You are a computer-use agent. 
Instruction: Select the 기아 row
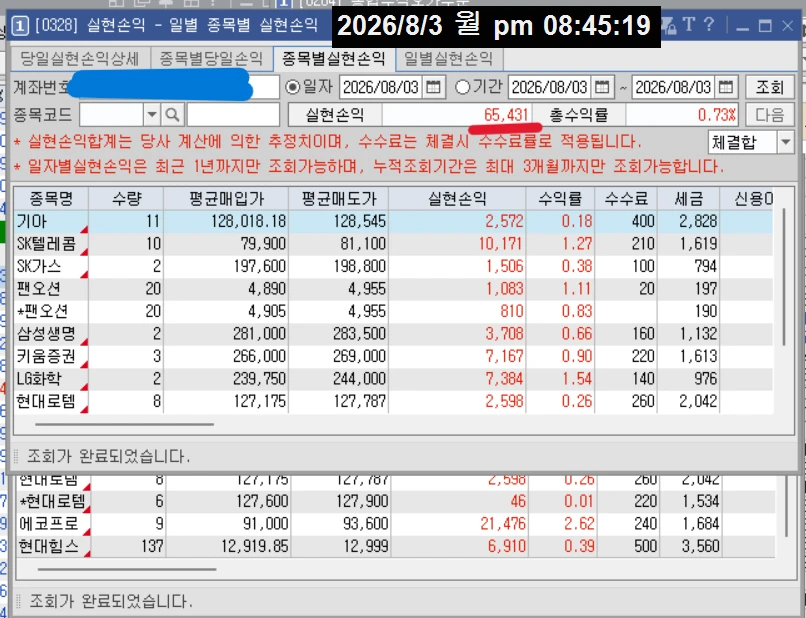393,221
